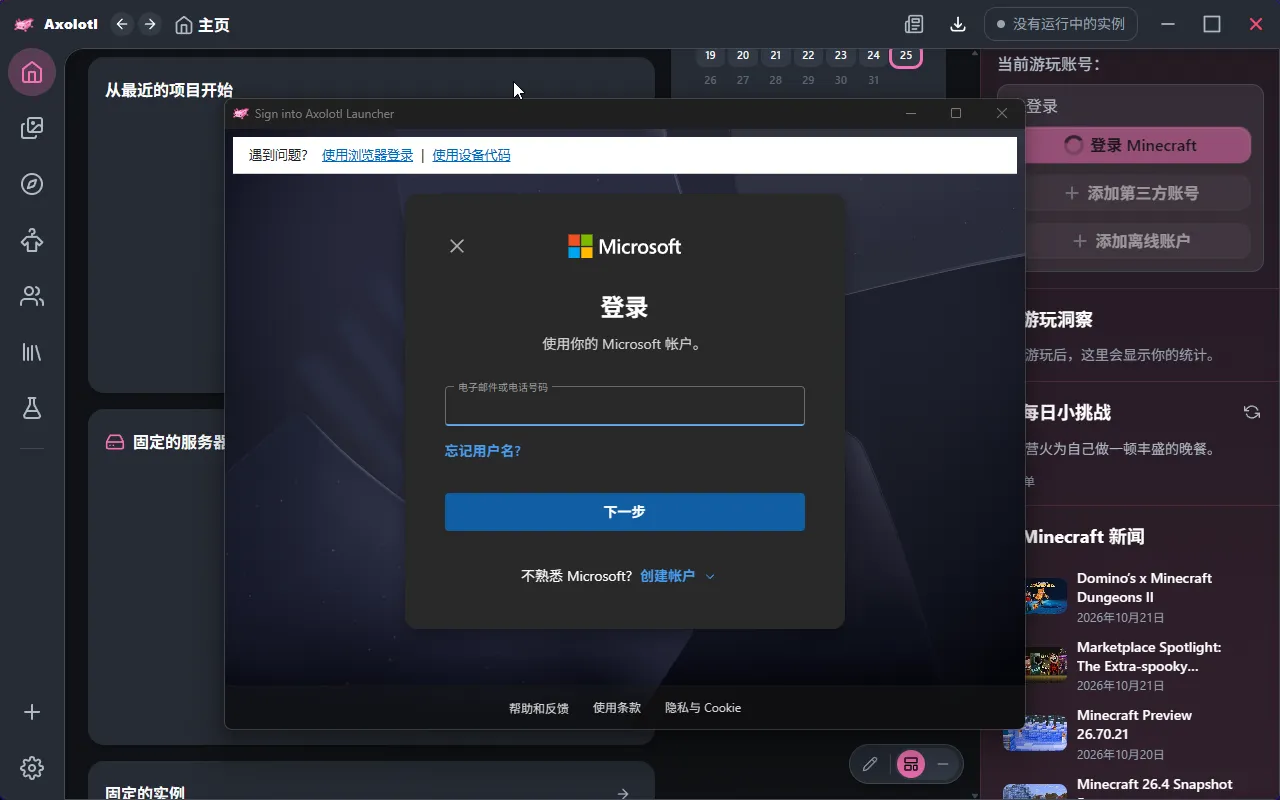This screenshot has width=1280, height=800.
Task: Click the friends (people) sidebar icon
Action: click(x=32, y=296)
